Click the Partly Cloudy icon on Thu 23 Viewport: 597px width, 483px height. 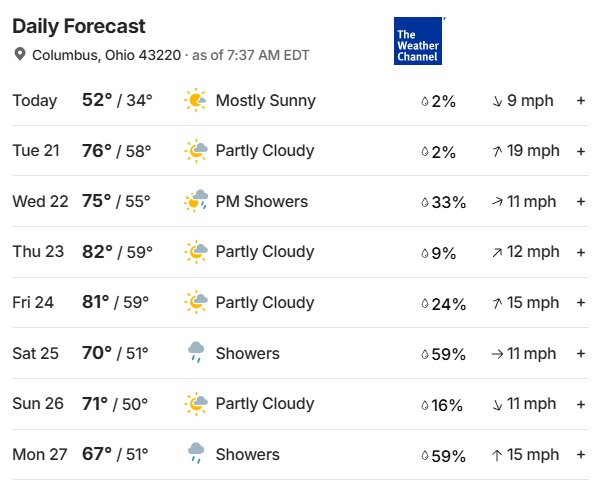[x=196, y=252]
